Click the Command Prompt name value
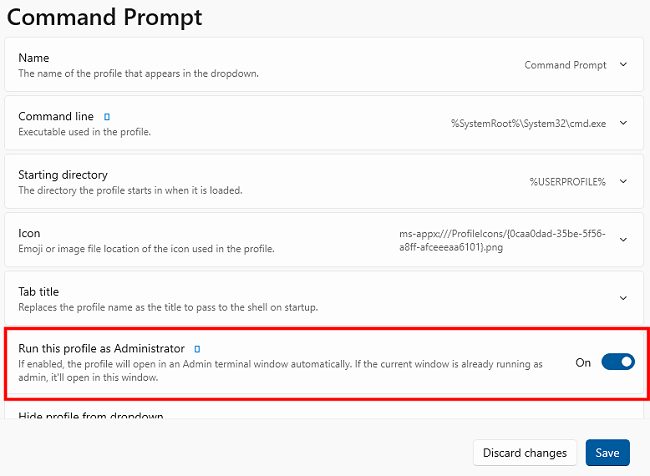 coord(565,65)
